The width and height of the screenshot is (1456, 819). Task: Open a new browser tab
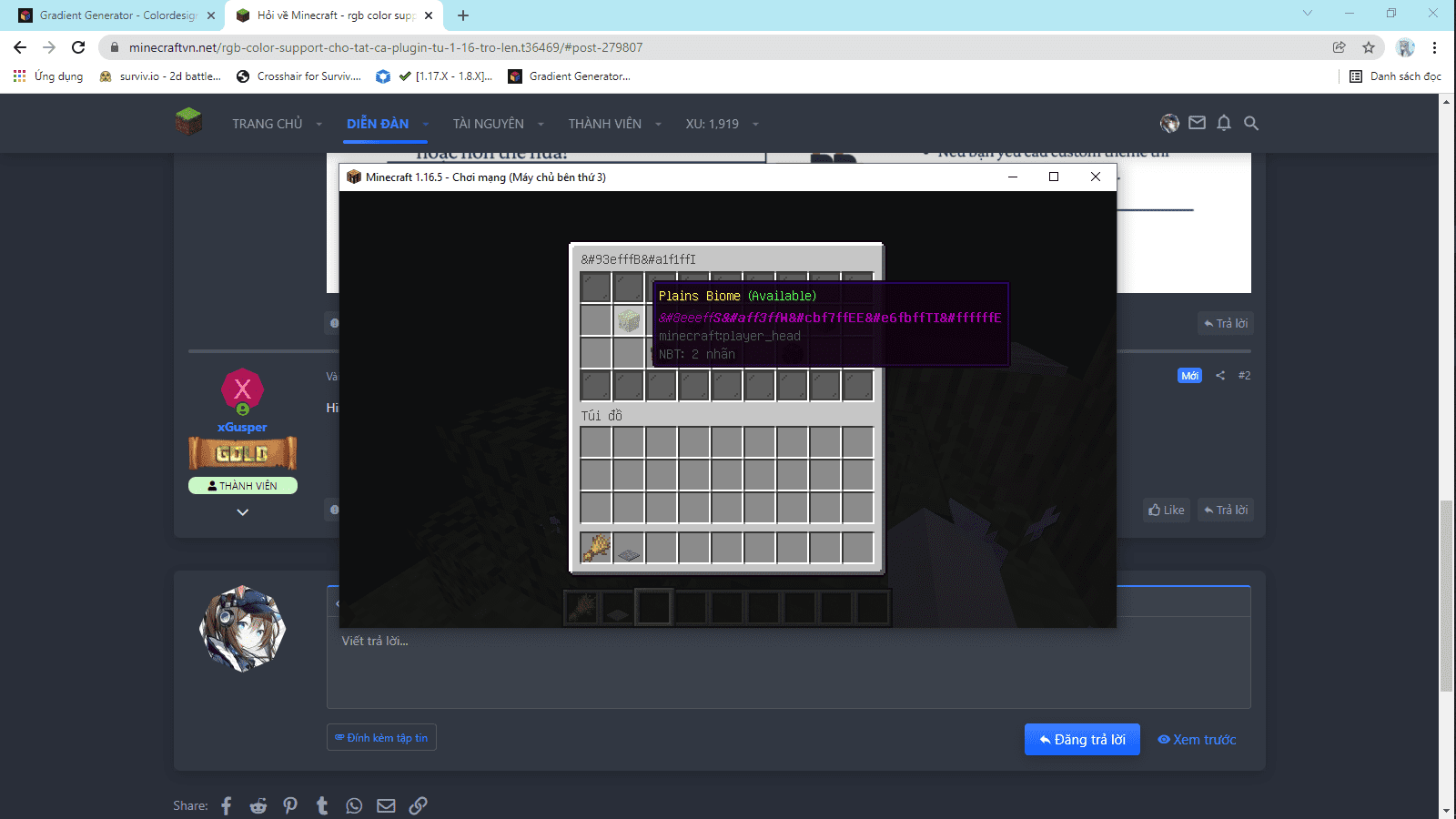click(x=463, y=15)
